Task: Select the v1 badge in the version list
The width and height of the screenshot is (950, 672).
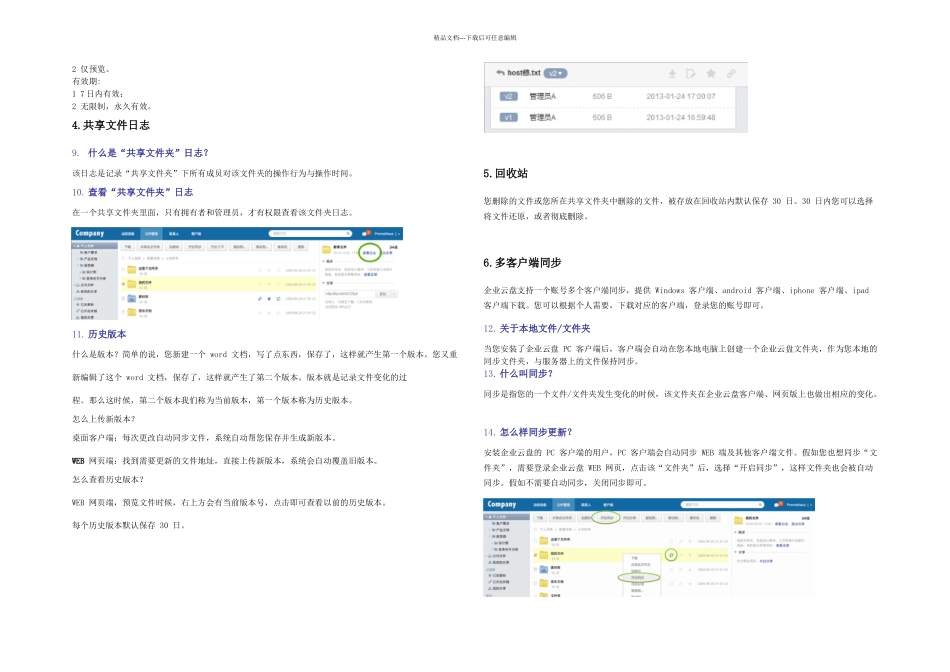Action: point(508,118)
